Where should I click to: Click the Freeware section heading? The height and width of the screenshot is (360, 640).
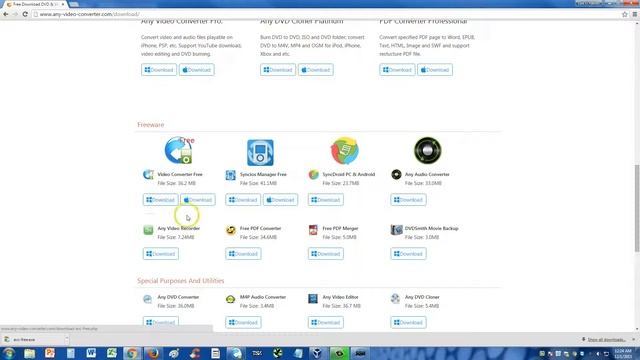(x=151, y=125)
